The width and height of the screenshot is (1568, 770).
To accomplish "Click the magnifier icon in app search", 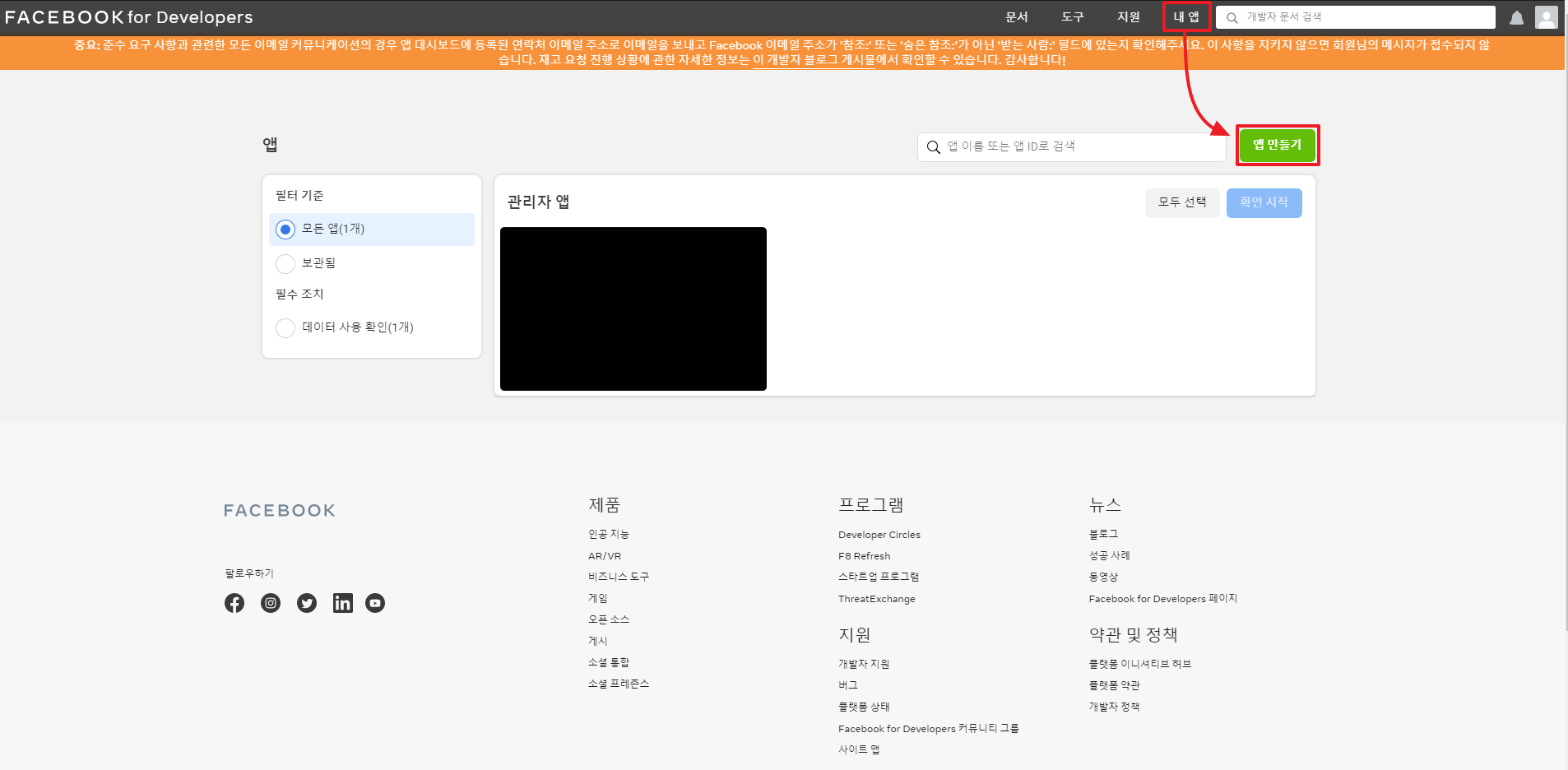I will 933,147.
